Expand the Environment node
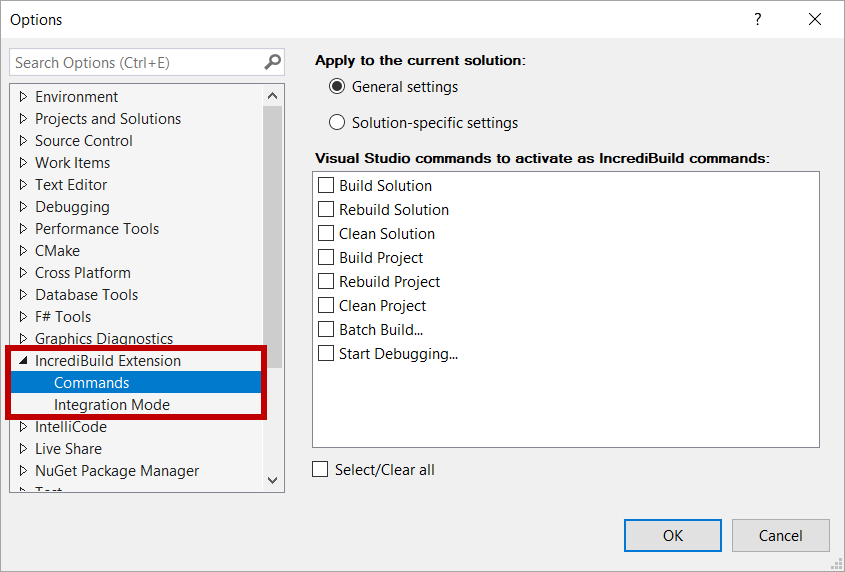This screenshot has height=572, width=845. pyautogui.click(x=23, y=97)
